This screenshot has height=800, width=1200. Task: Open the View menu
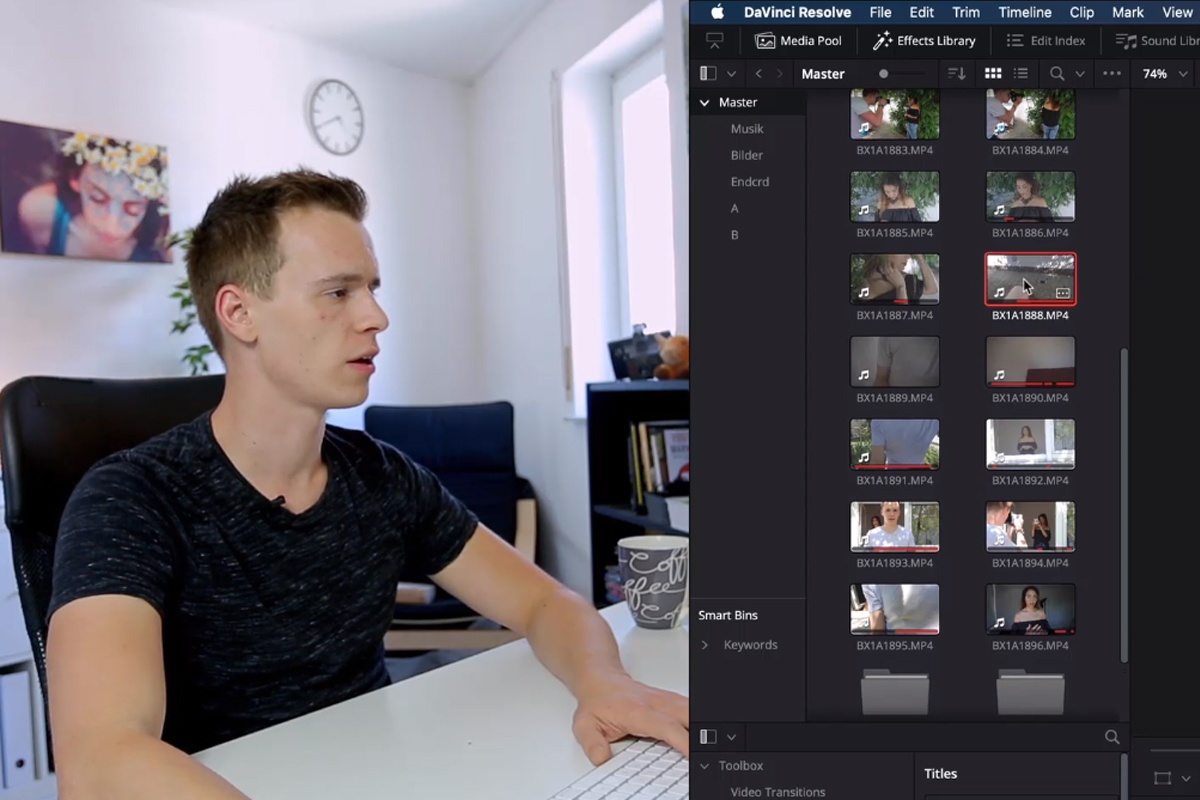tap(1177, 12)
